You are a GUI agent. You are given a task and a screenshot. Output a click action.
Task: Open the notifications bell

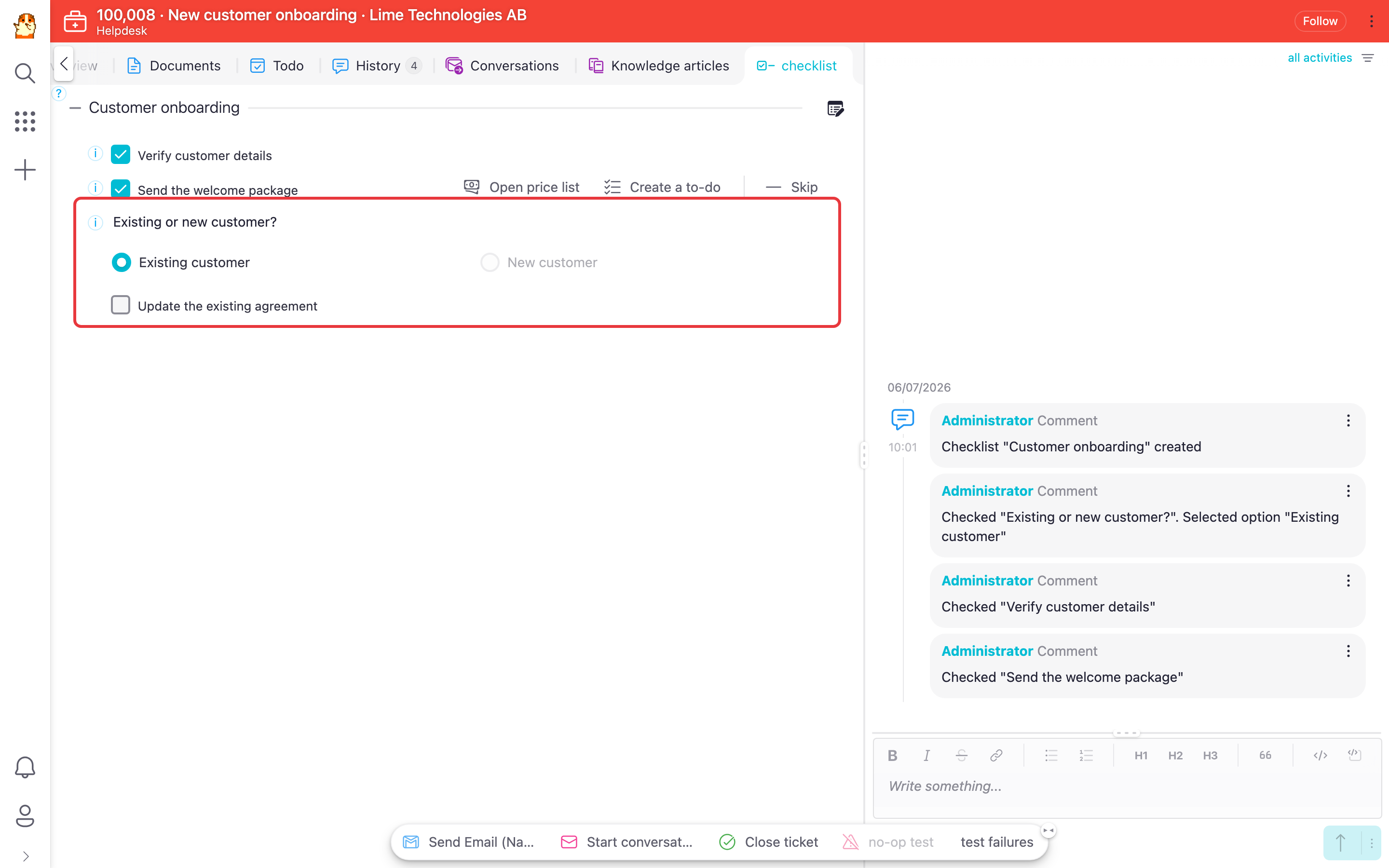pyautogui.click(x=25, y=767)
